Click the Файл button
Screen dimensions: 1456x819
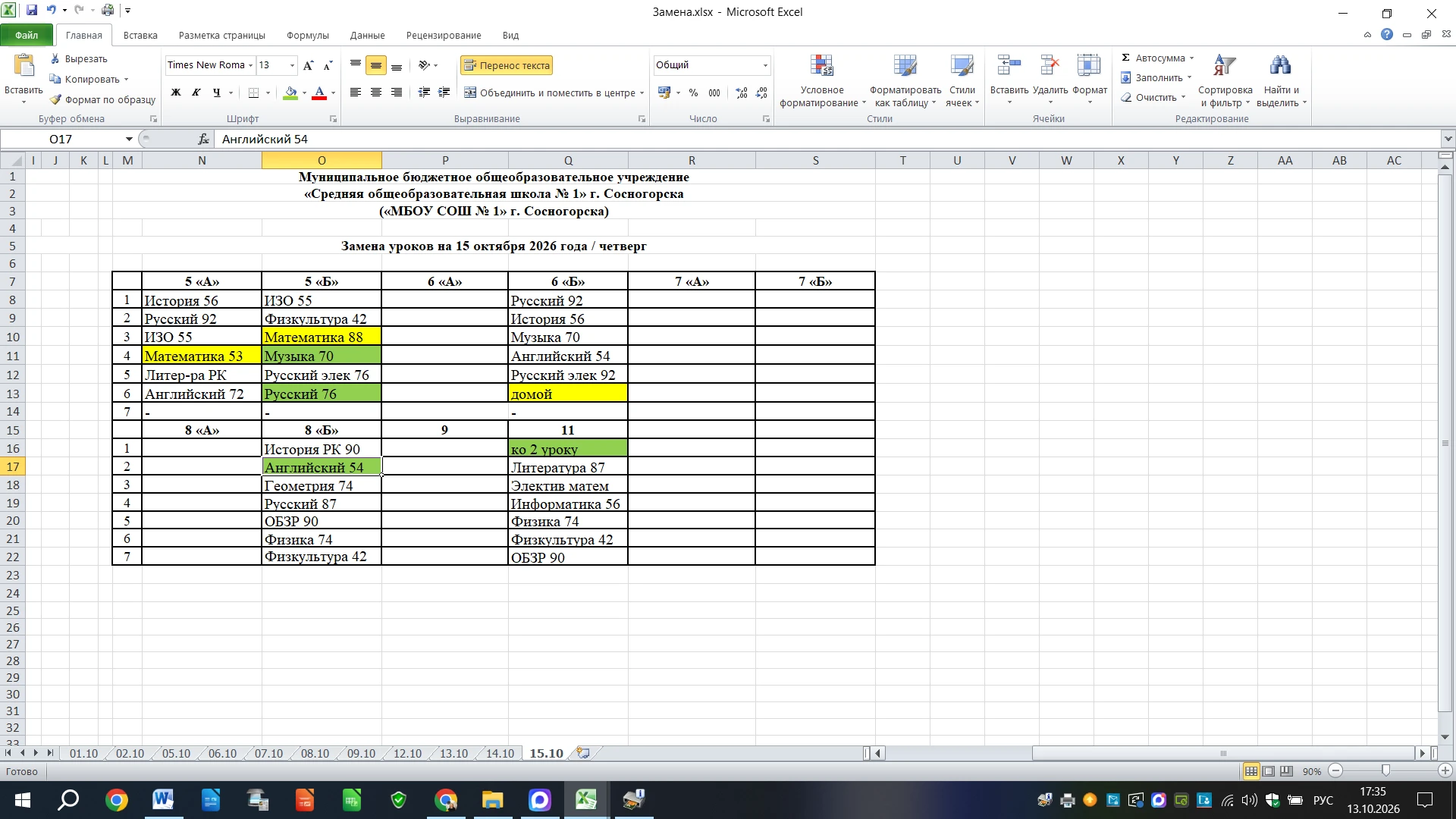click(27, 36)
